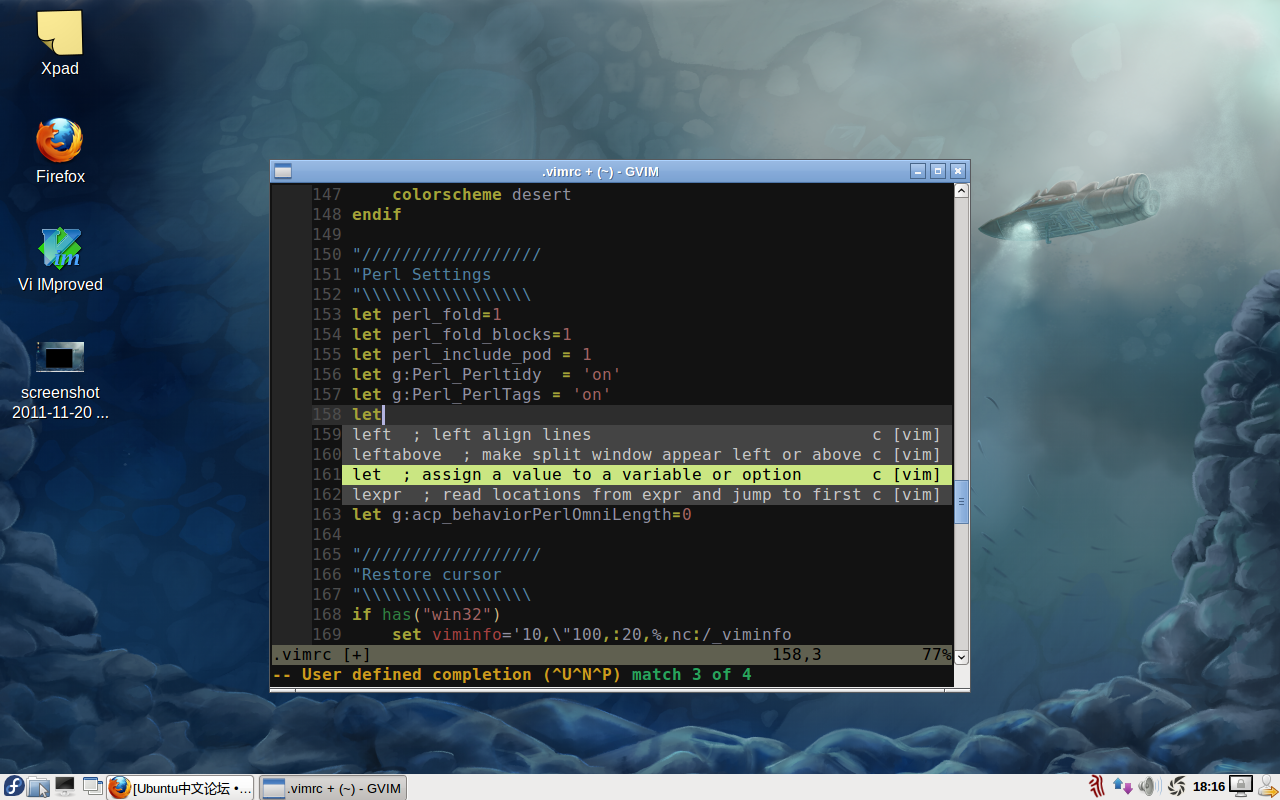Switch to .vimrc GVIM taskbar button

point(333,788)
